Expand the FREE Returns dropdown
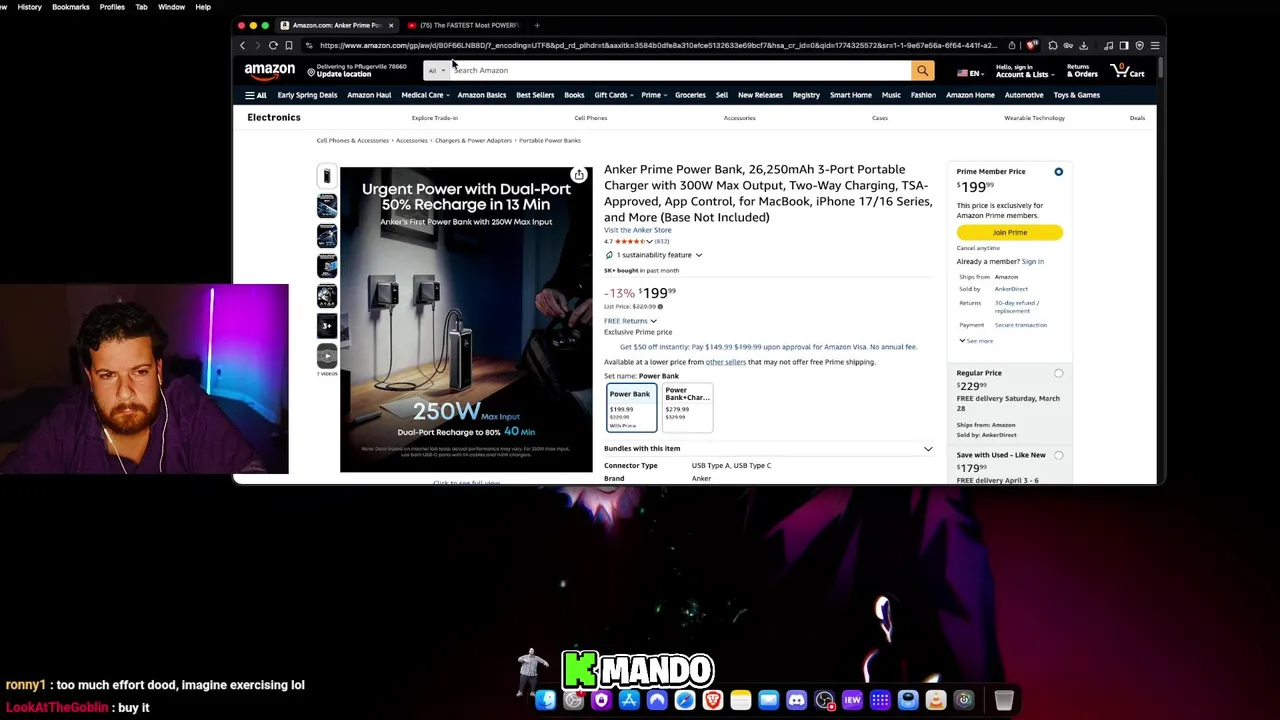The width and height of the screenshot is (1280, 720). pos(630,321)
